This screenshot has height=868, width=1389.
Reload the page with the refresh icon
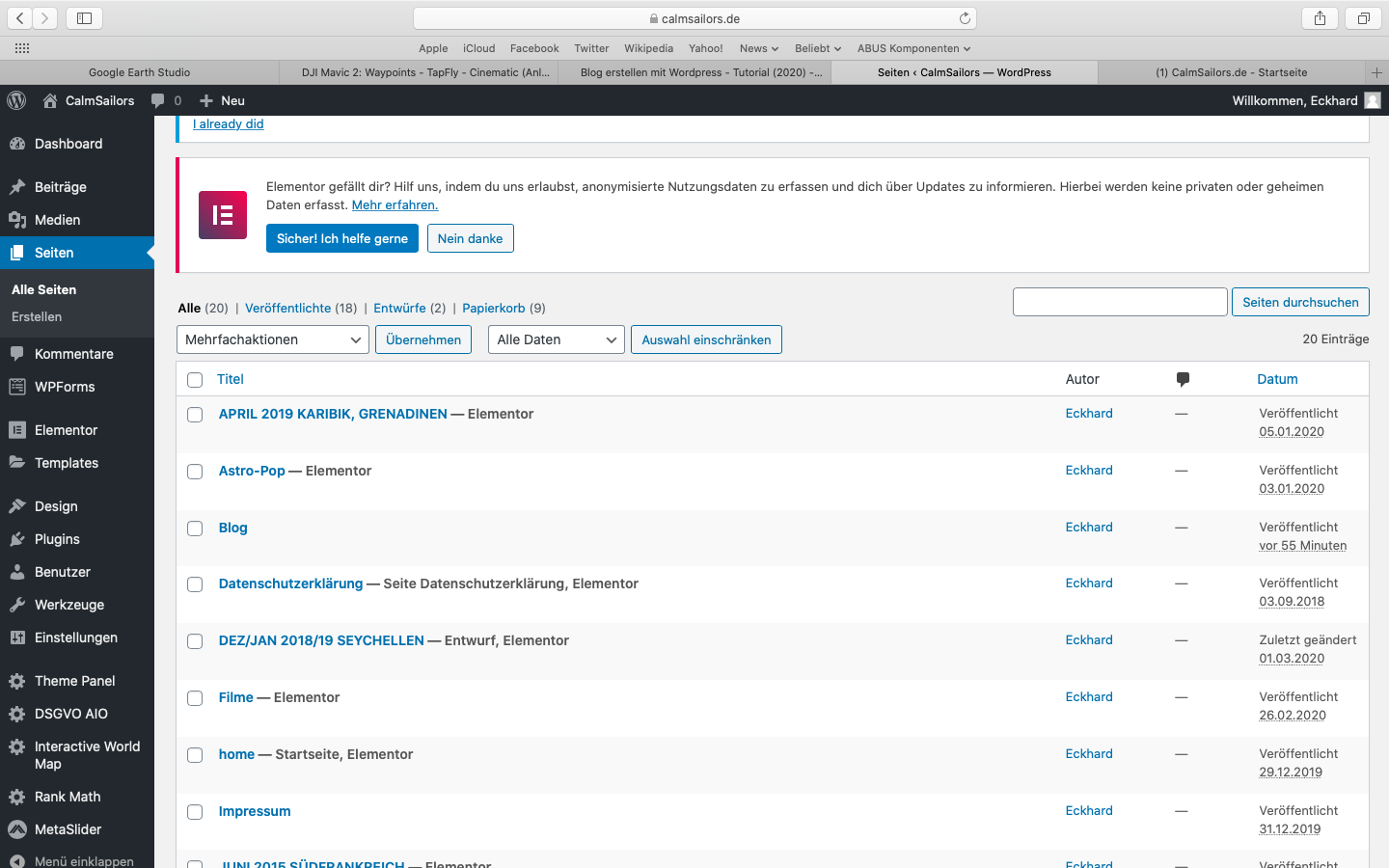click(965, 18)
